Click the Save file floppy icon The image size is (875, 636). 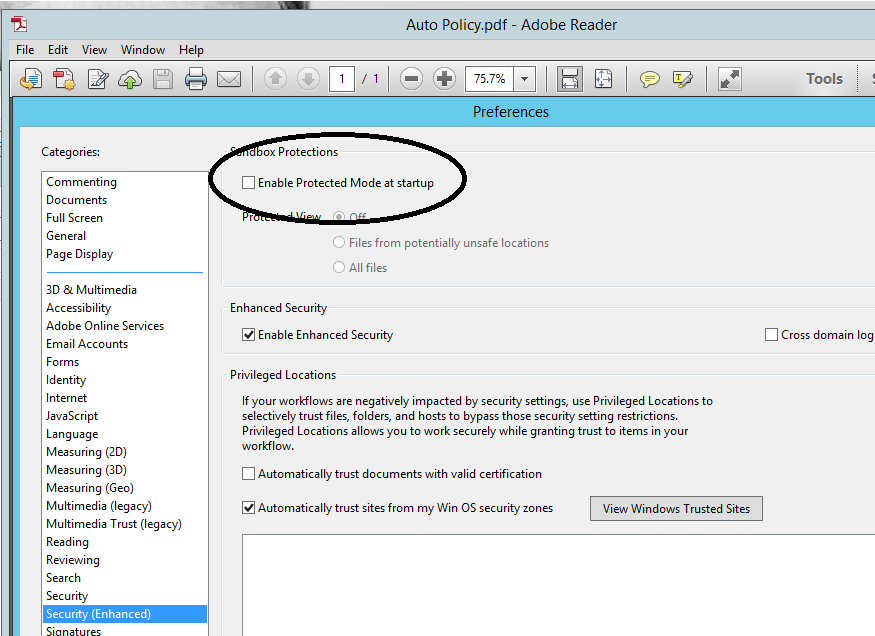[x=163, y=79]
